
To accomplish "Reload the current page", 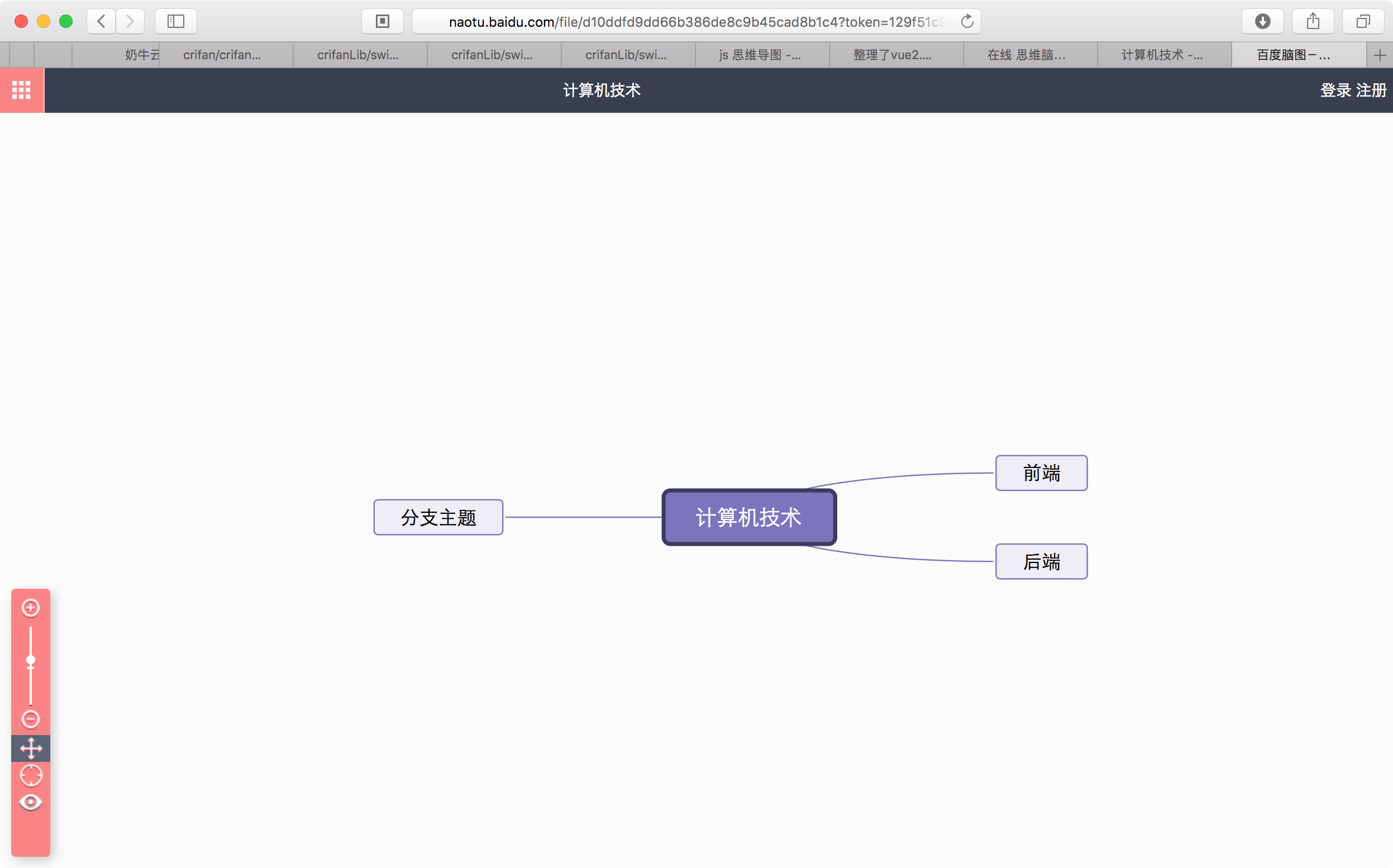I will (x=967, y=21).
